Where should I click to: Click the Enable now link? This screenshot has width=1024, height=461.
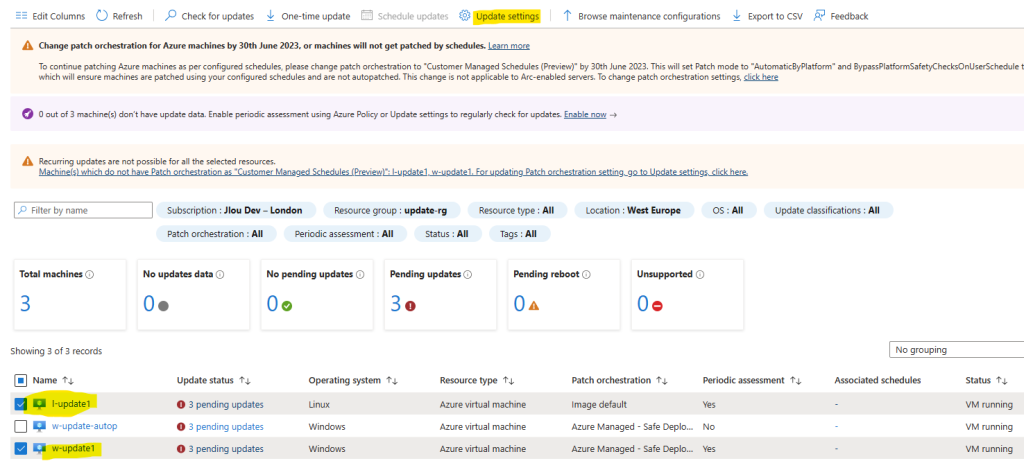(585, 114)
